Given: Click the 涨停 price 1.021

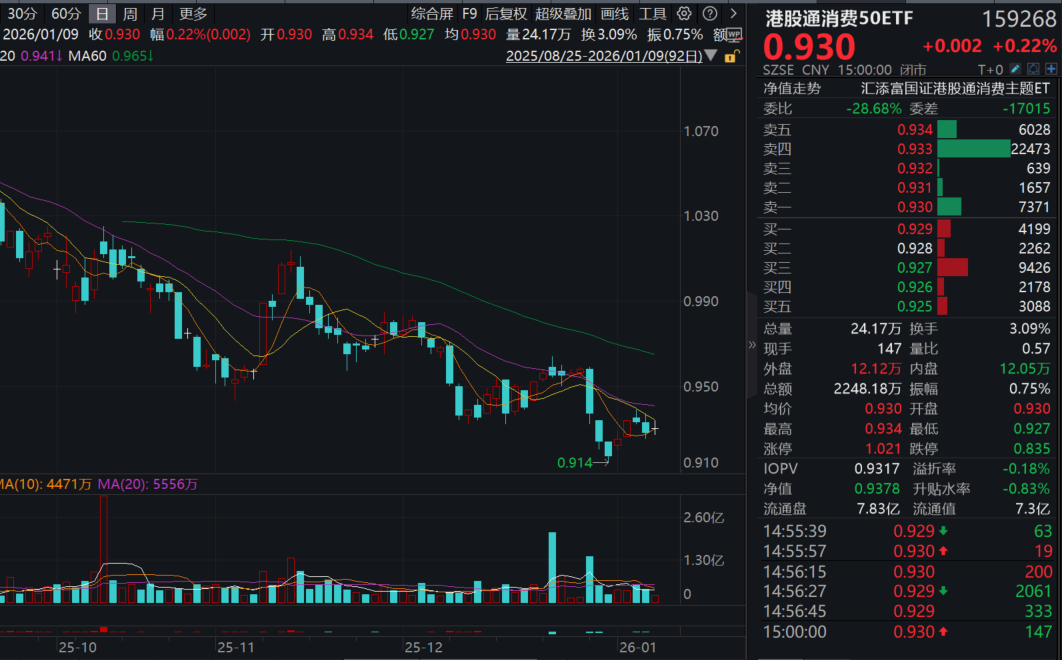Looking at the screenshot, I should tap(883, 449).
